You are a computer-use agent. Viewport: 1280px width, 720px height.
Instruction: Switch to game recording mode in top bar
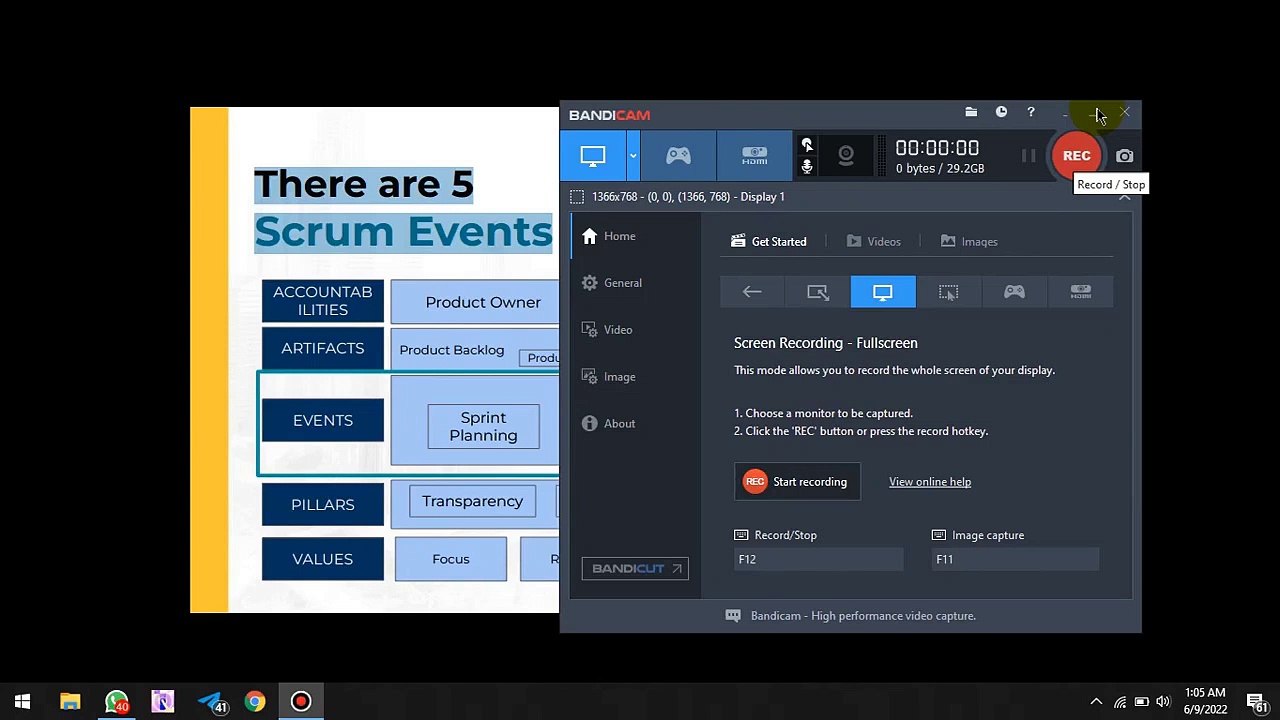coord(679,156)
